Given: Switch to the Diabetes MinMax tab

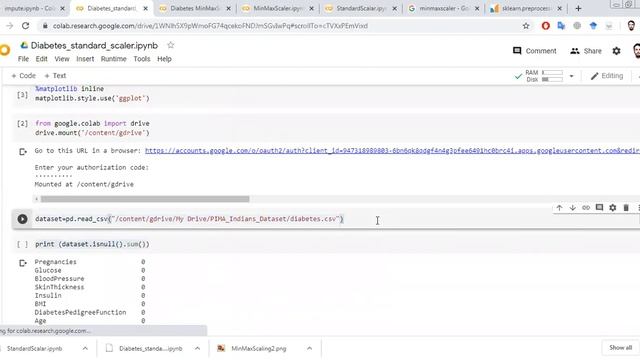Looking at the screenshot, I should (194, 8).
